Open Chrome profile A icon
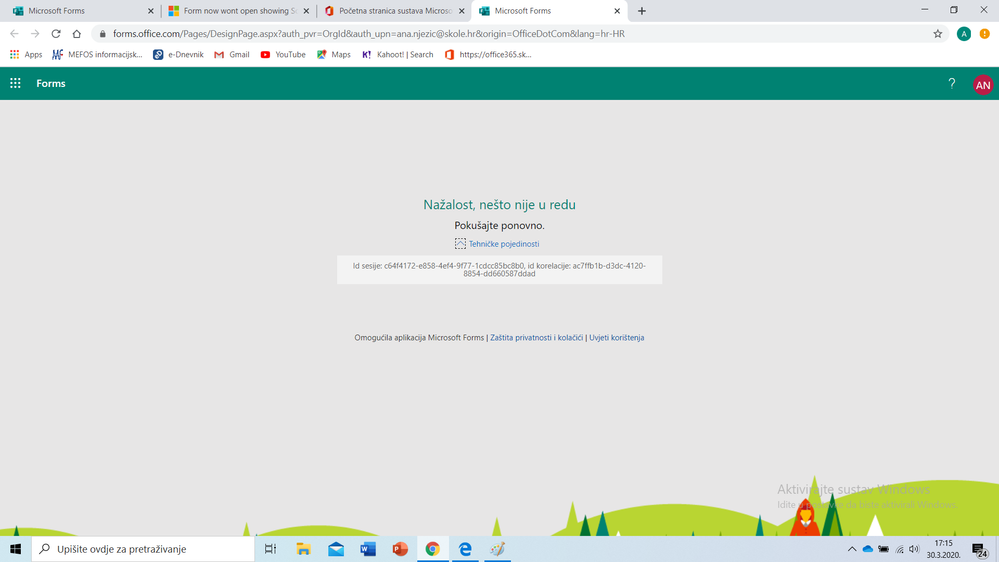 pos(964,34)
